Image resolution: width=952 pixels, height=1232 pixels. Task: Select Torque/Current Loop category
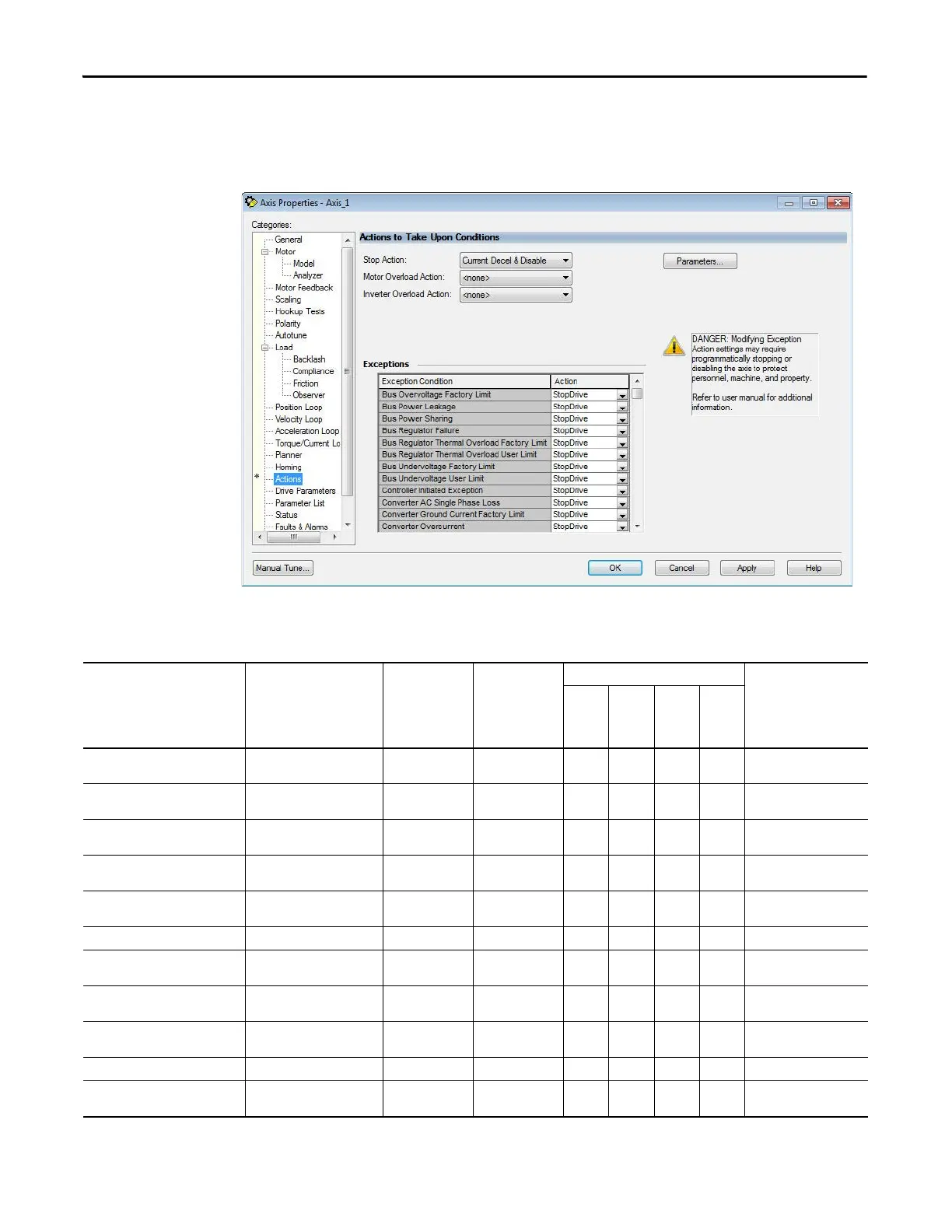point(307,443)
